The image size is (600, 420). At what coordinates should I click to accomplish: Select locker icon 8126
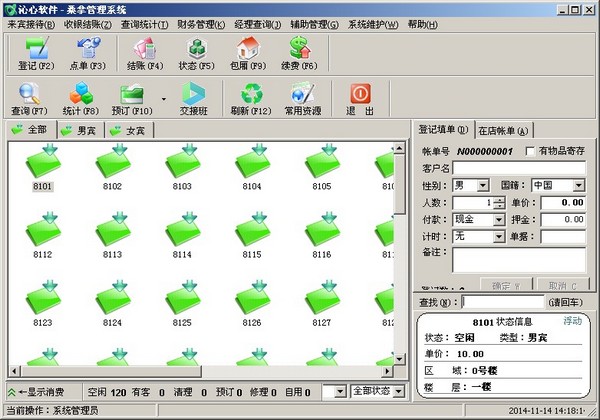click(252, 303)
